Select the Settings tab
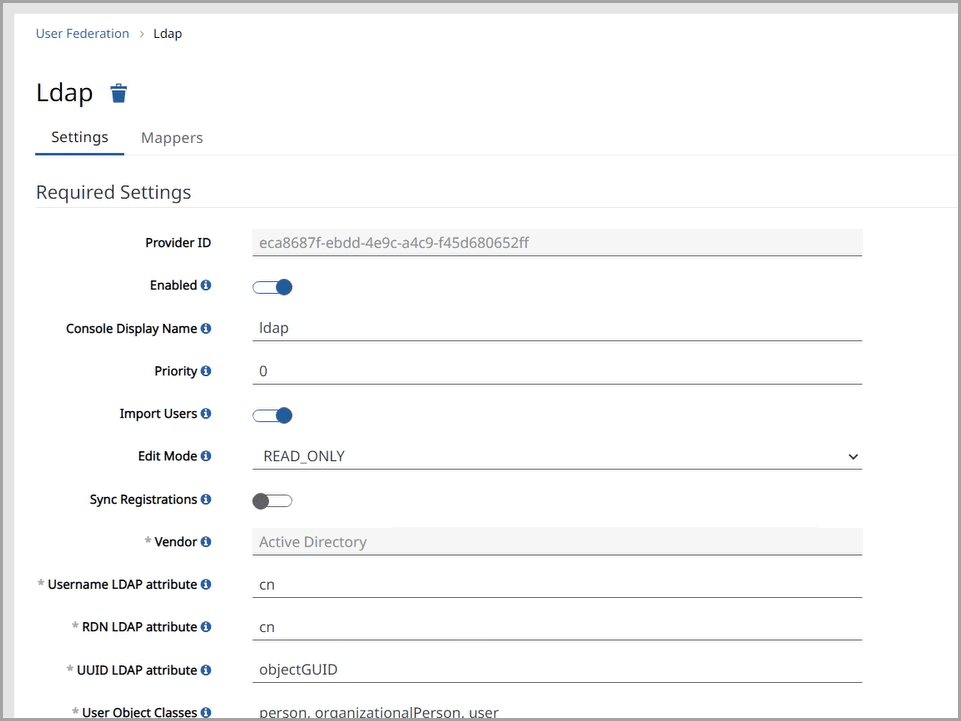This screenshot has height=721, width=961. 80,137
